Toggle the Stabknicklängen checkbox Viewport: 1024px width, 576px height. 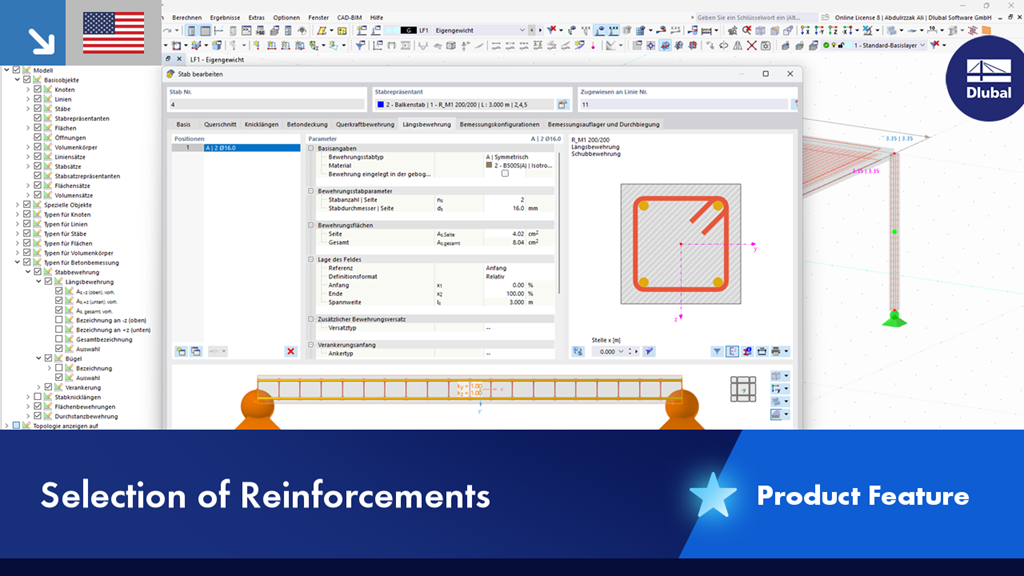(37, 396)
